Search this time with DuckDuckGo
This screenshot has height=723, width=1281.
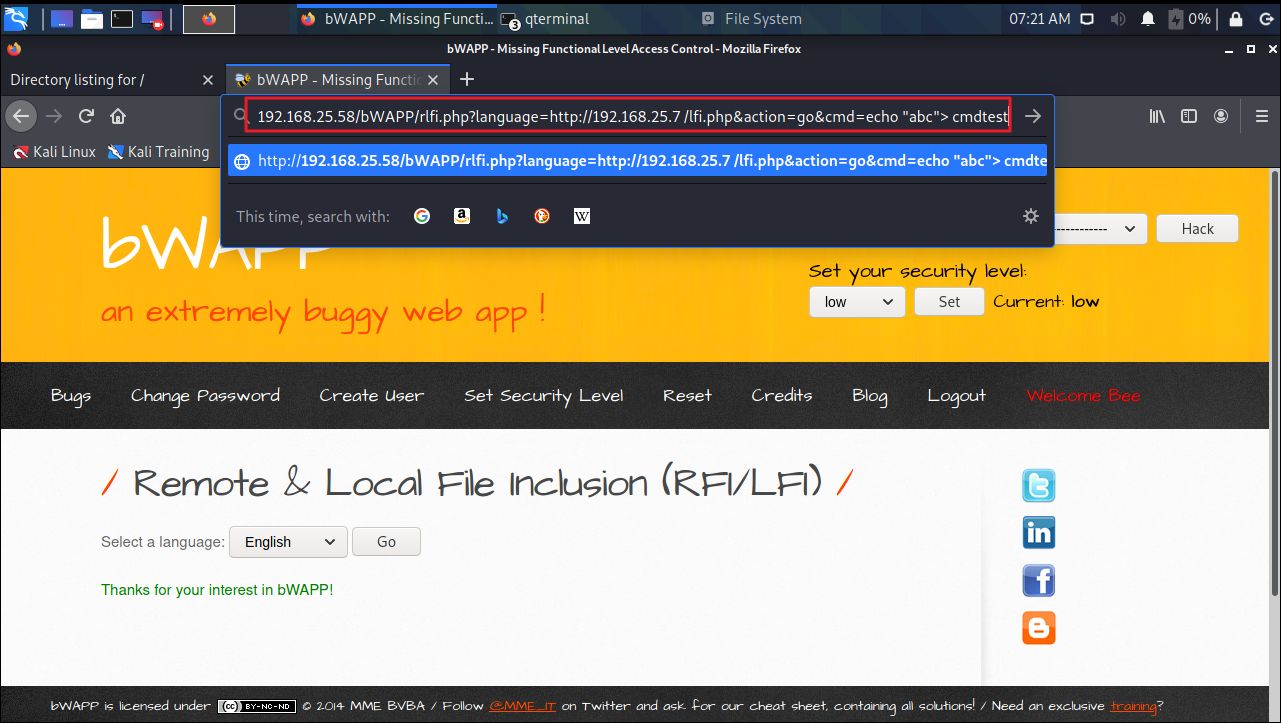[542, 216]
